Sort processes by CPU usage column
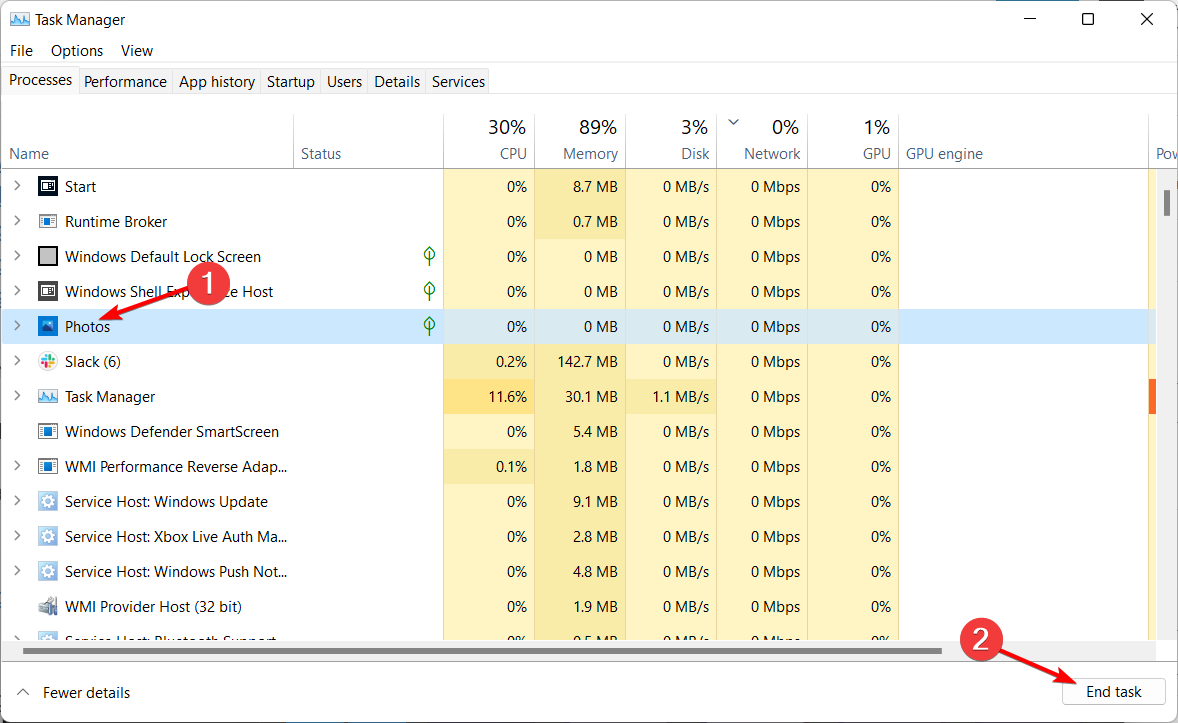The width and height of the screenshot is (1178, 723). [x=489, y=141]
